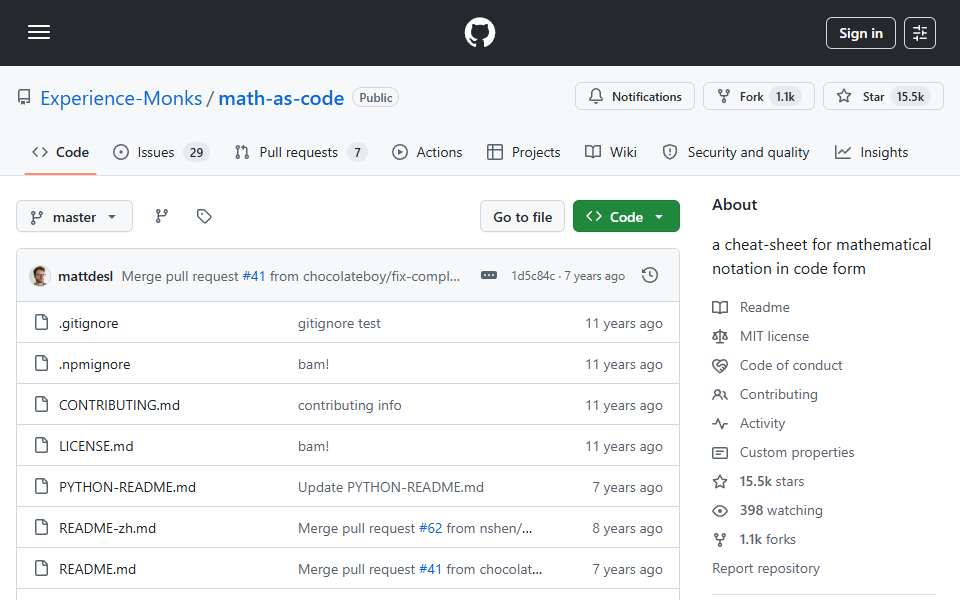Fork the repository
This screenshot has width=960, height=600.
(758, 97)
